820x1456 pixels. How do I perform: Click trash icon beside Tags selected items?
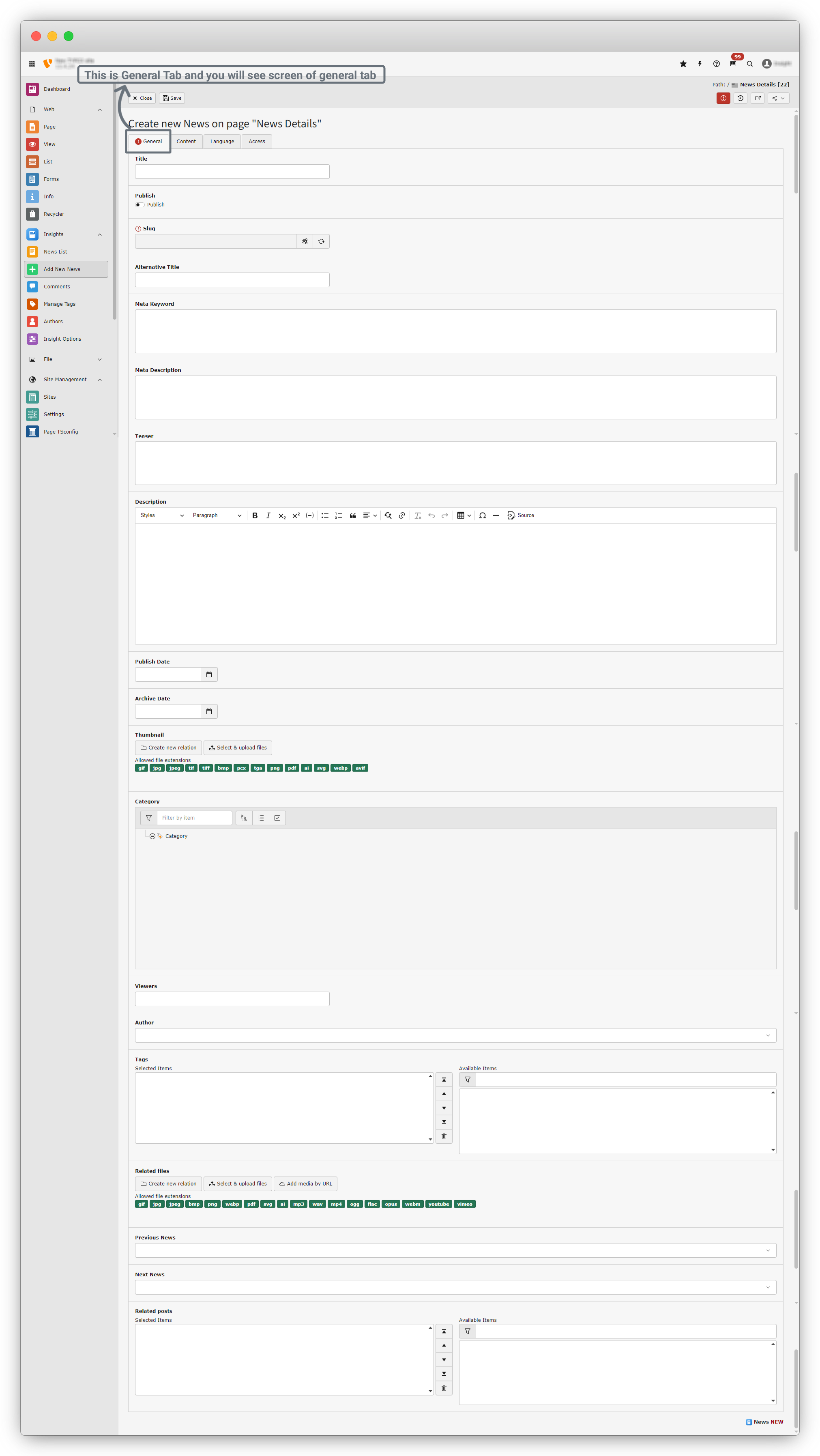click(444, 1136)
